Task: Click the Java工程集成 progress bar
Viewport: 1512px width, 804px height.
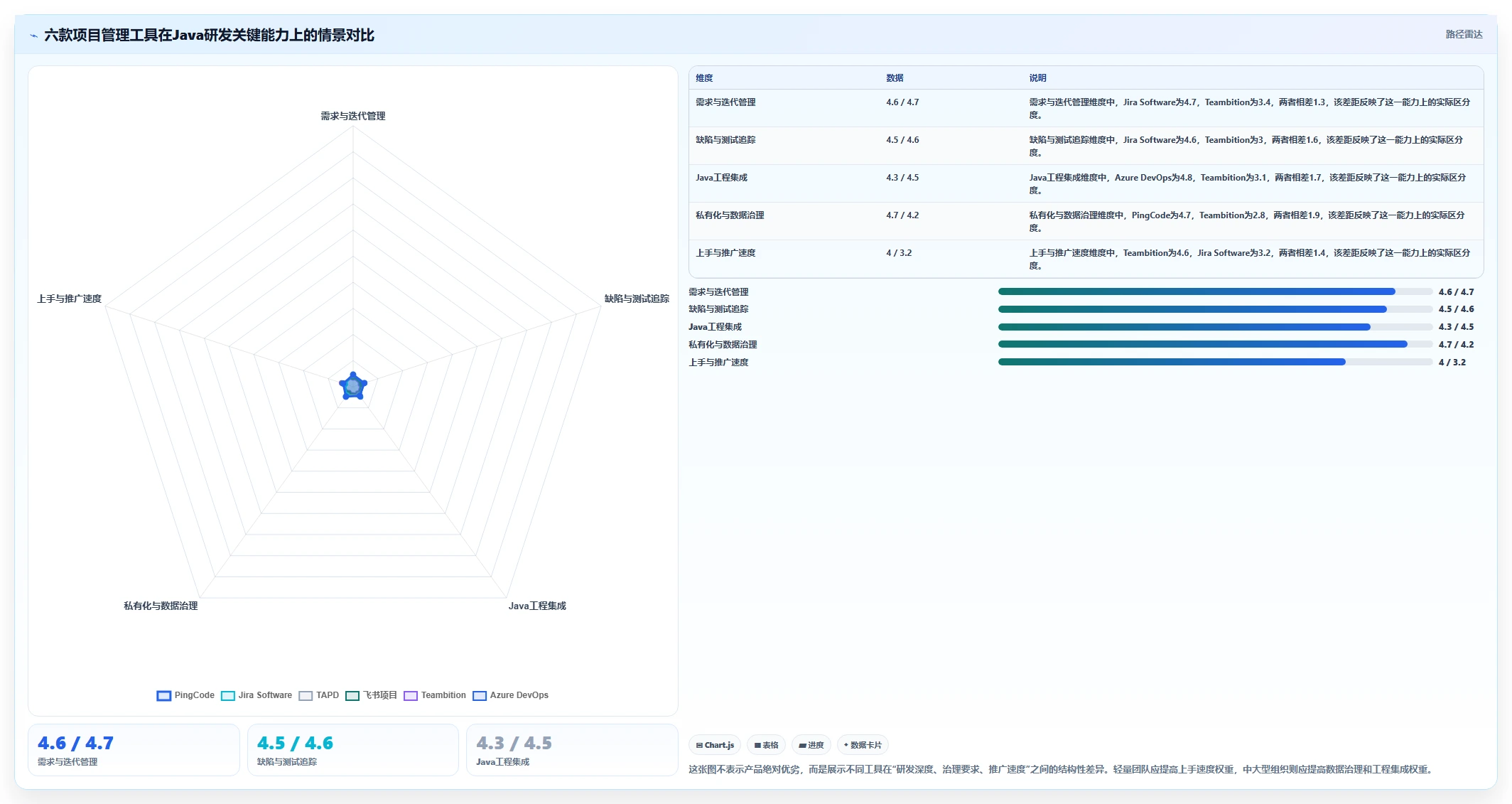Action: point(1215,327)
